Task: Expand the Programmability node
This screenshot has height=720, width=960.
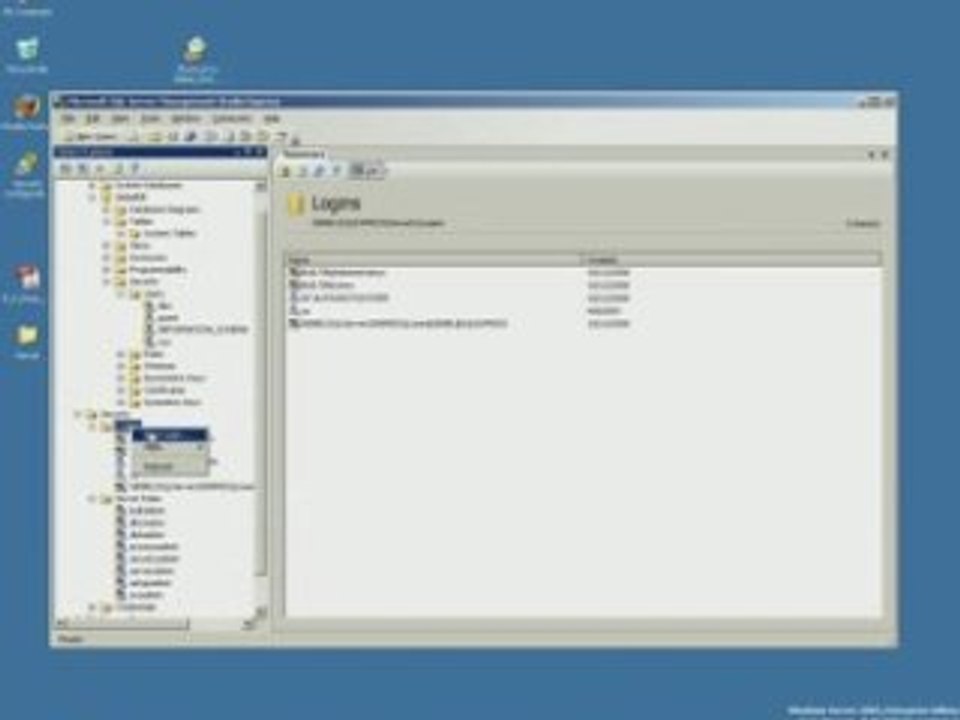Action: [x=107, y=269]
